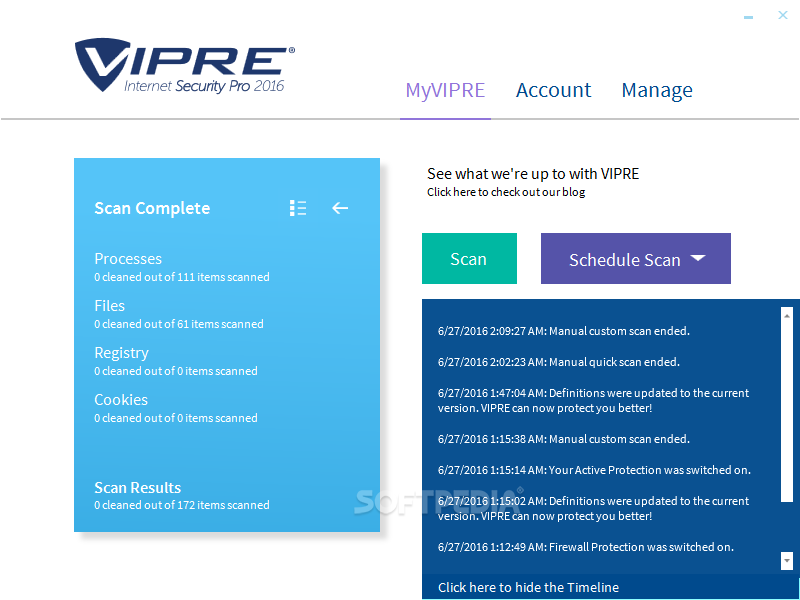Click the Scan Results summary heading
This screenshot has height=600, width=800.
[138, 487]
